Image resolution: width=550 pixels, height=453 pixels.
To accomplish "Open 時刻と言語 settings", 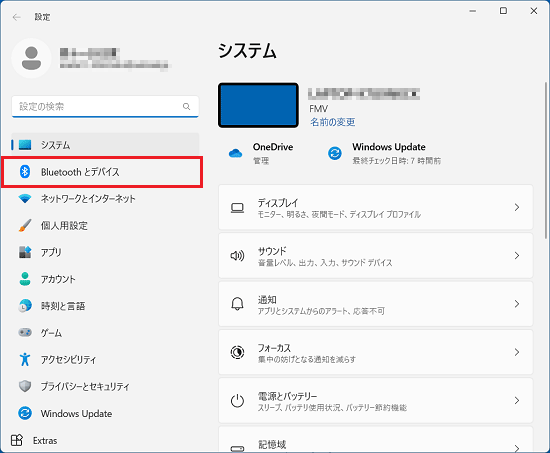I will [105, 306].
